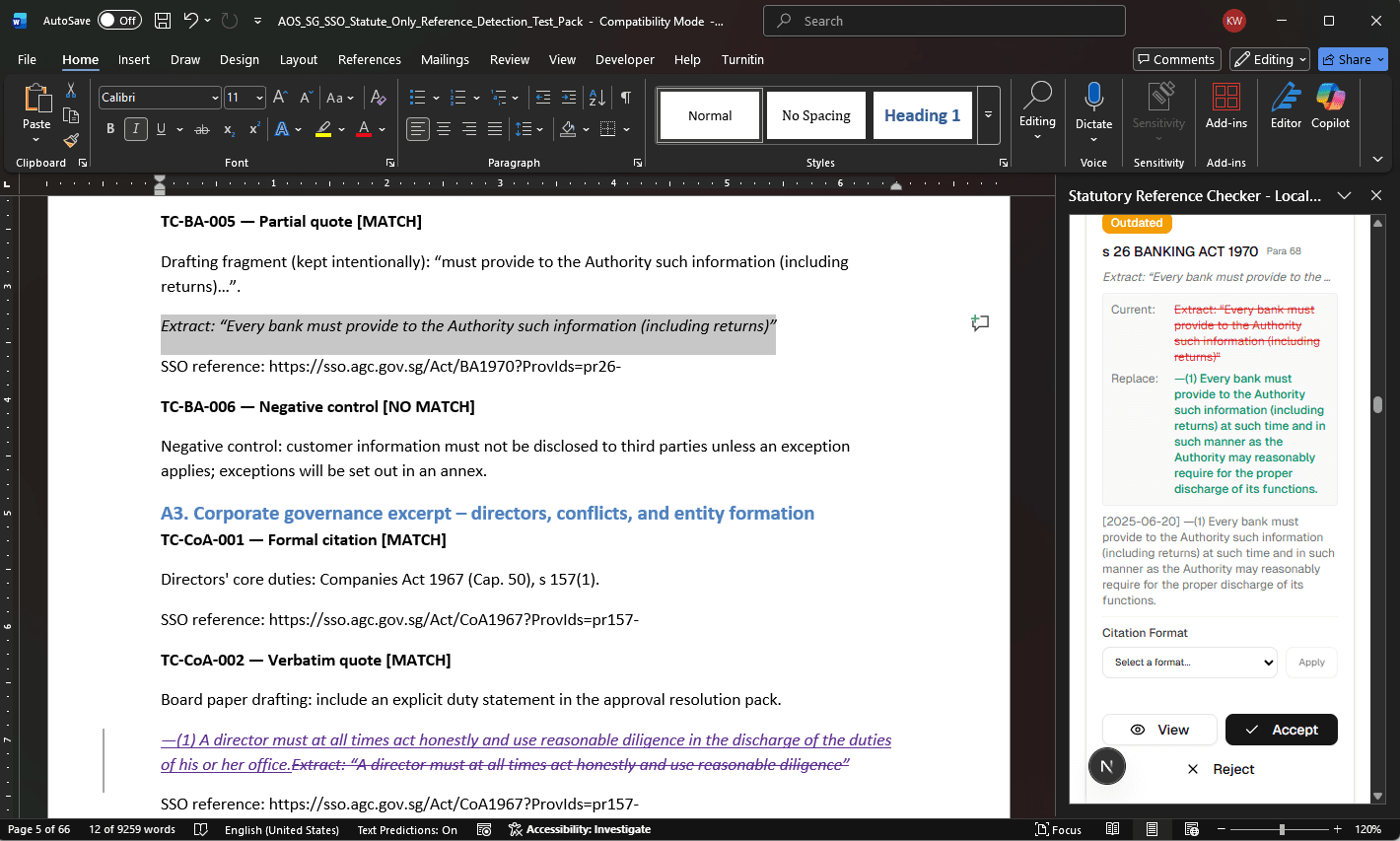This screenshot has width=1400, height=841.
Task: Toggle AutoSave switch
Action: click(119, 21)
